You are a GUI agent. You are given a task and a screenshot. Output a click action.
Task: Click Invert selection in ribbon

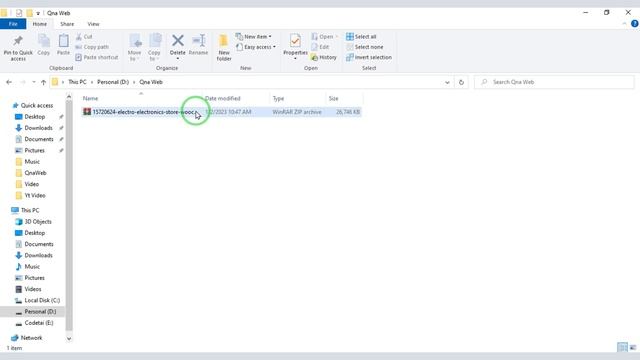click(369, 58)
